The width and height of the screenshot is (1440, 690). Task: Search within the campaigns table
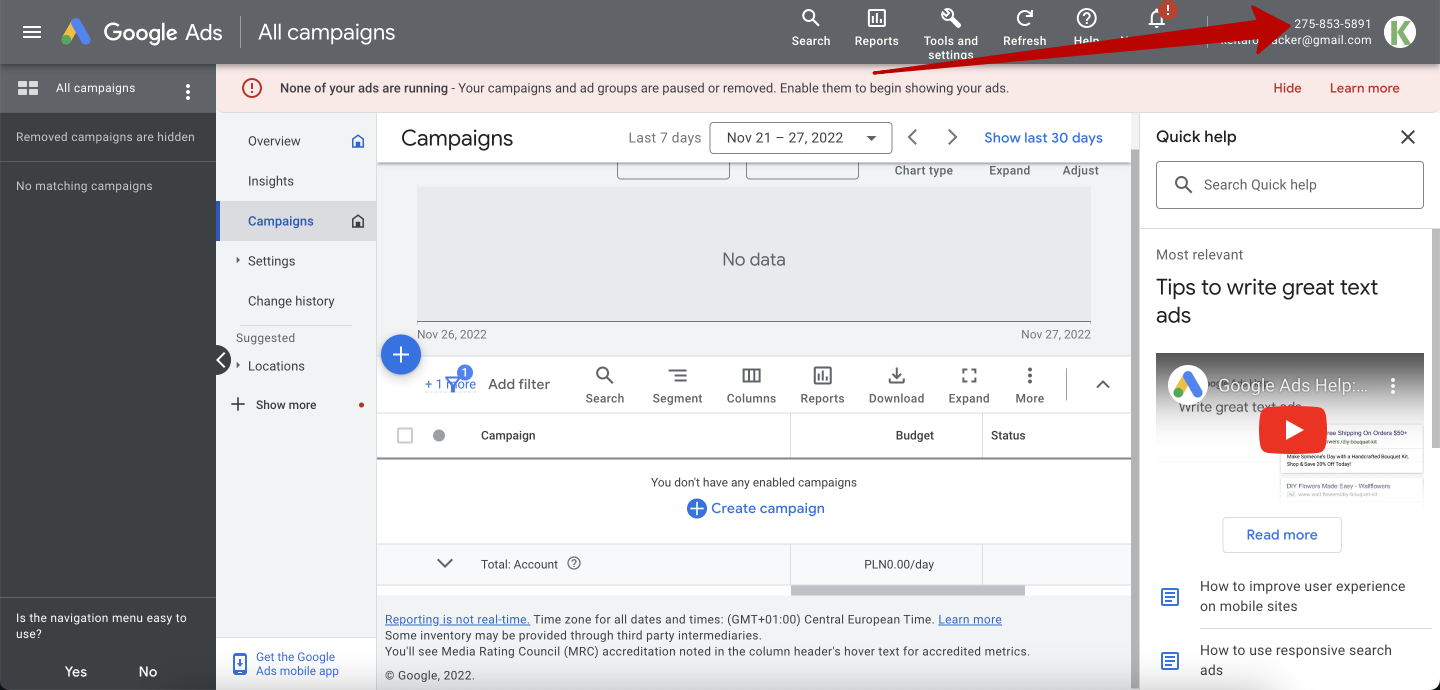tap(605, 385)
